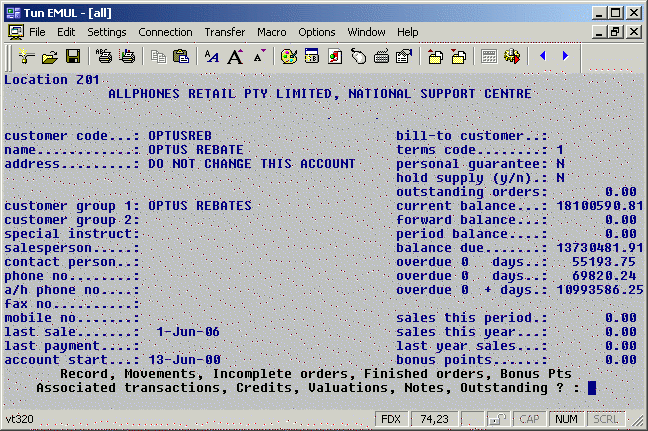The height and width of the screenshot is (431, 648).
Task: Increase font size with large A icon
Action: click(x=235, y=56)
